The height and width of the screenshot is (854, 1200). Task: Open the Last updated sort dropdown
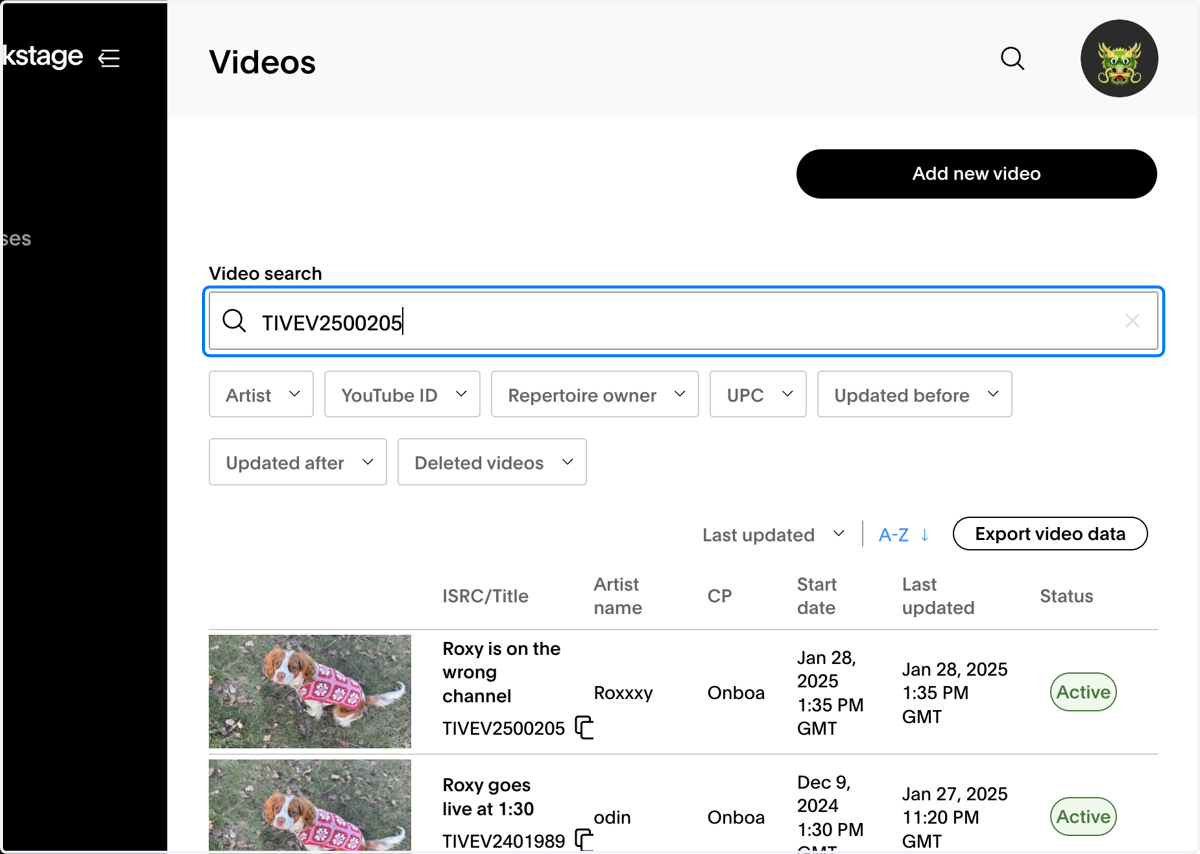click(773, 535)
